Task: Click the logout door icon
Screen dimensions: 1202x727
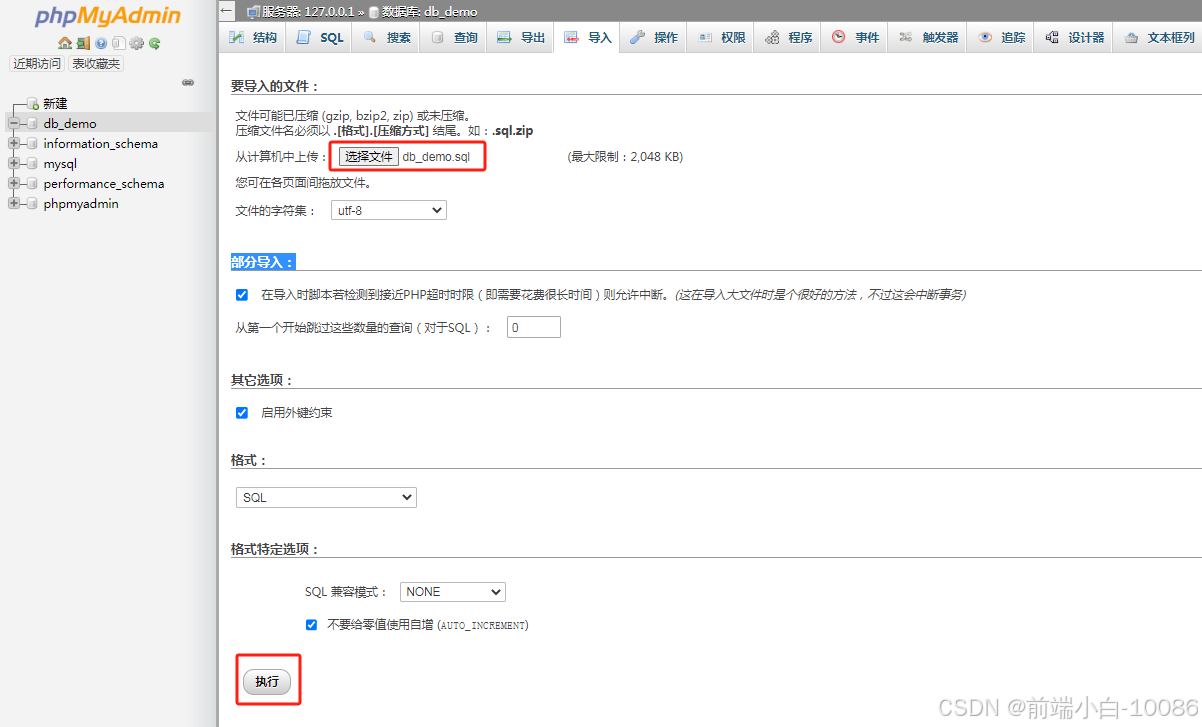Action: click(83, 43)
